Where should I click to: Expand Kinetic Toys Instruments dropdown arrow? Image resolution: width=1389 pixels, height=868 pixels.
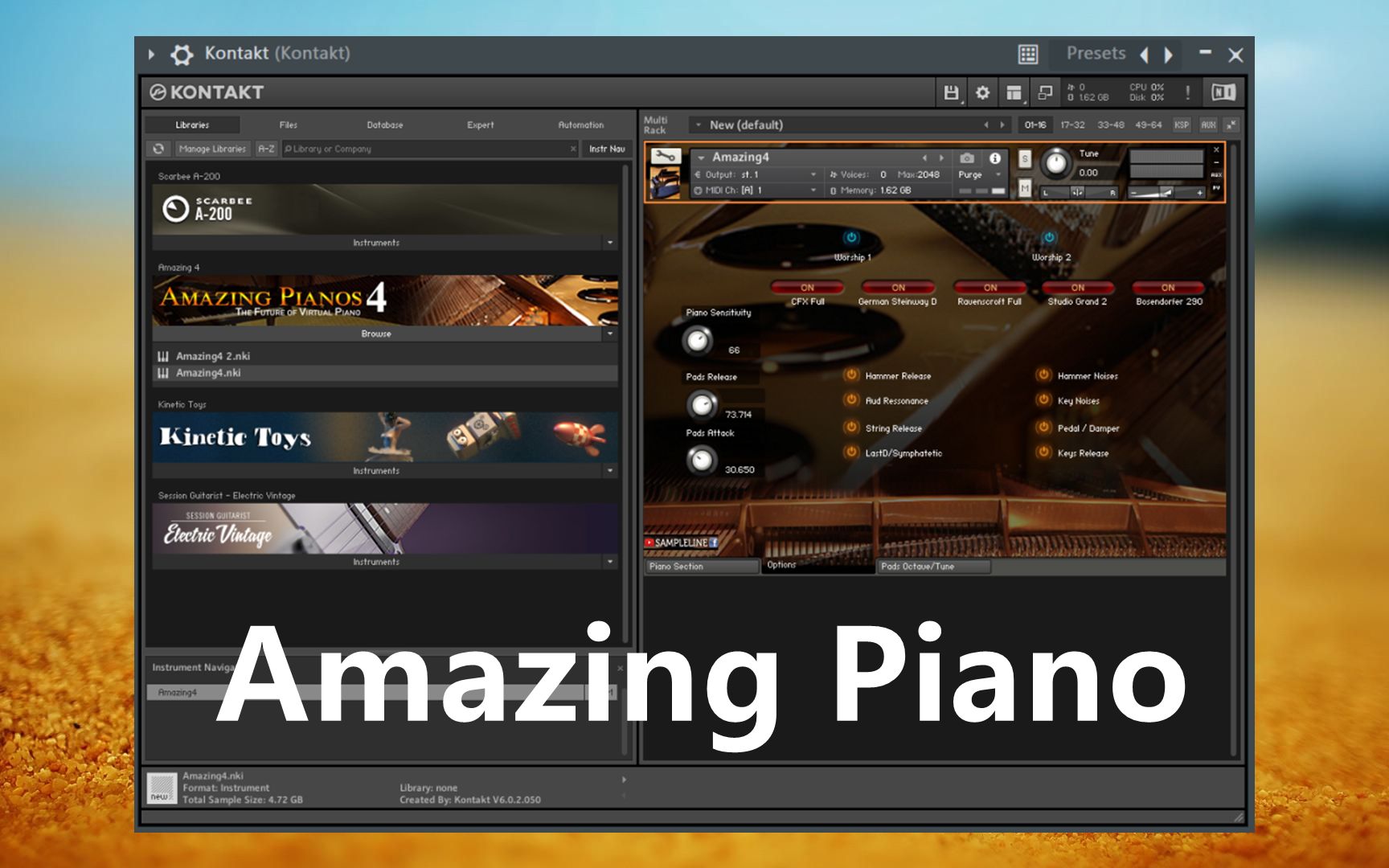pyautogui.click(x=610, y=471)
